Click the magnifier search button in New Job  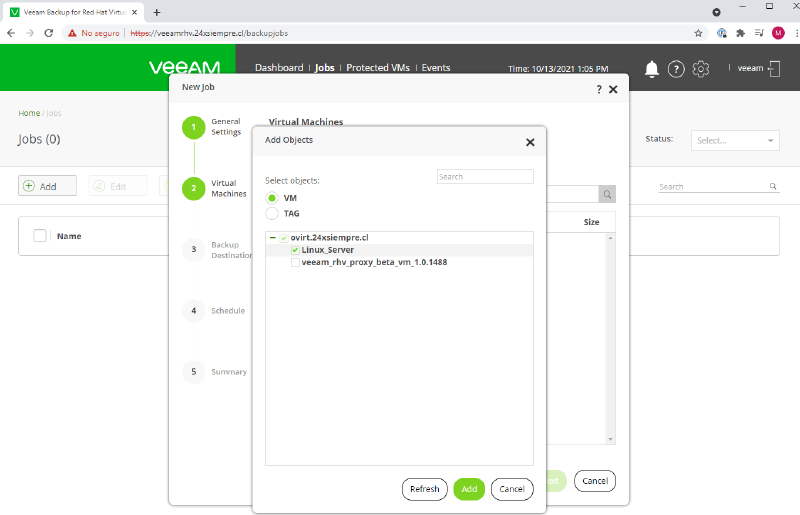[607, 194]
